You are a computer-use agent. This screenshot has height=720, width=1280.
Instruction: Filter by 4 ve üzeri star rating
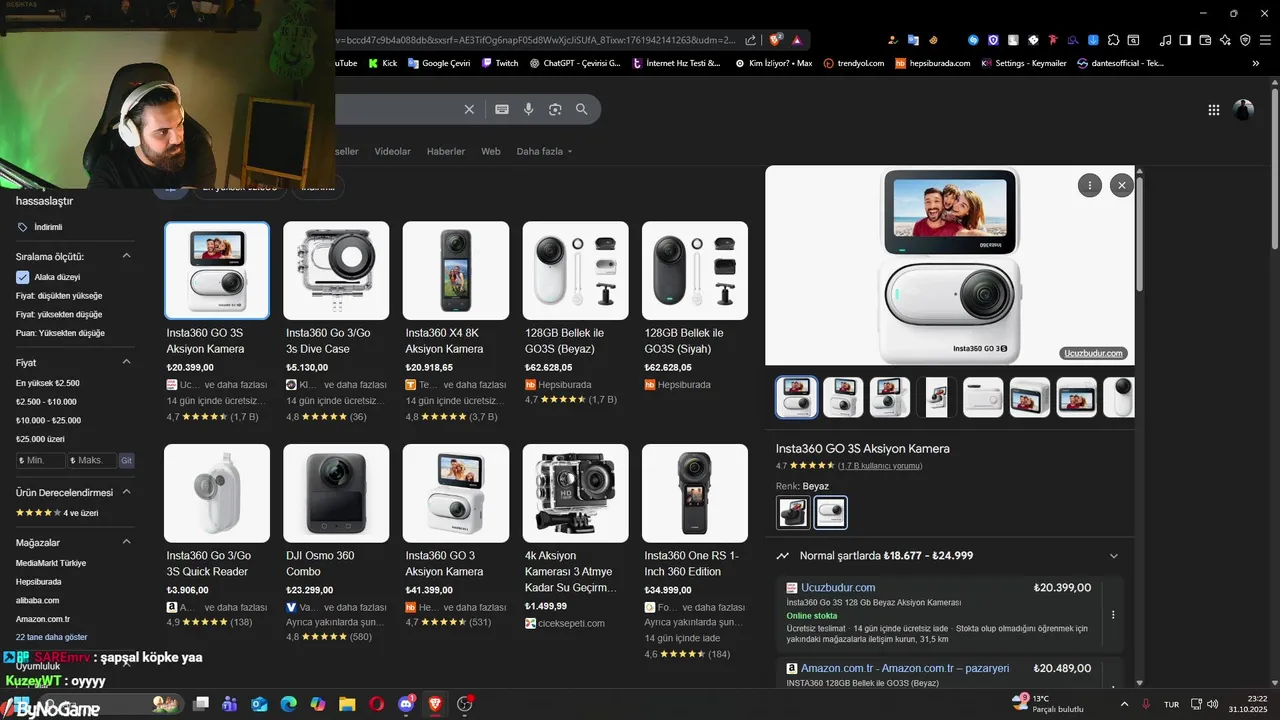(57, 513)
